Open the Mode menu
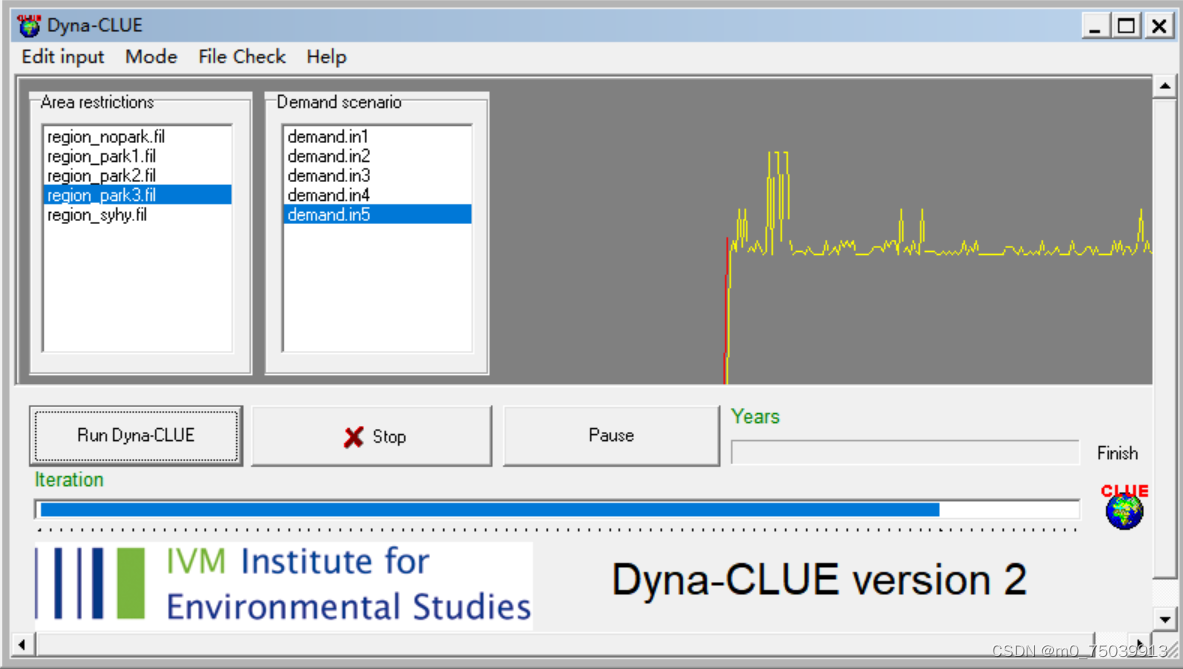This screenshot has height=669, width=1183. pos(151,57)
